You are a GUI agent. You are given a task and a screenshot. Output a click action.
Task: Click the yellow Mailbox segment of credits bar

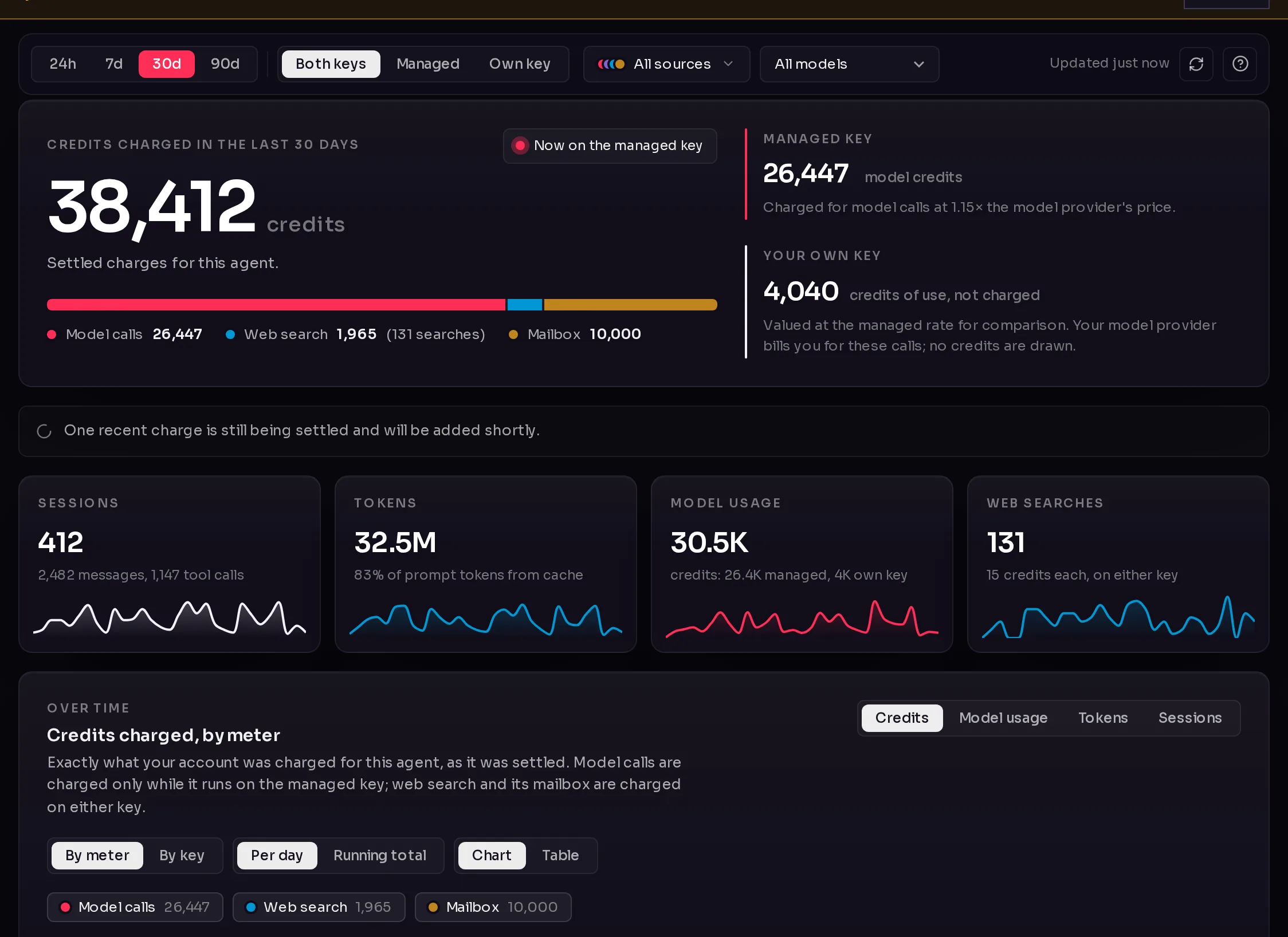pos(630,305)
